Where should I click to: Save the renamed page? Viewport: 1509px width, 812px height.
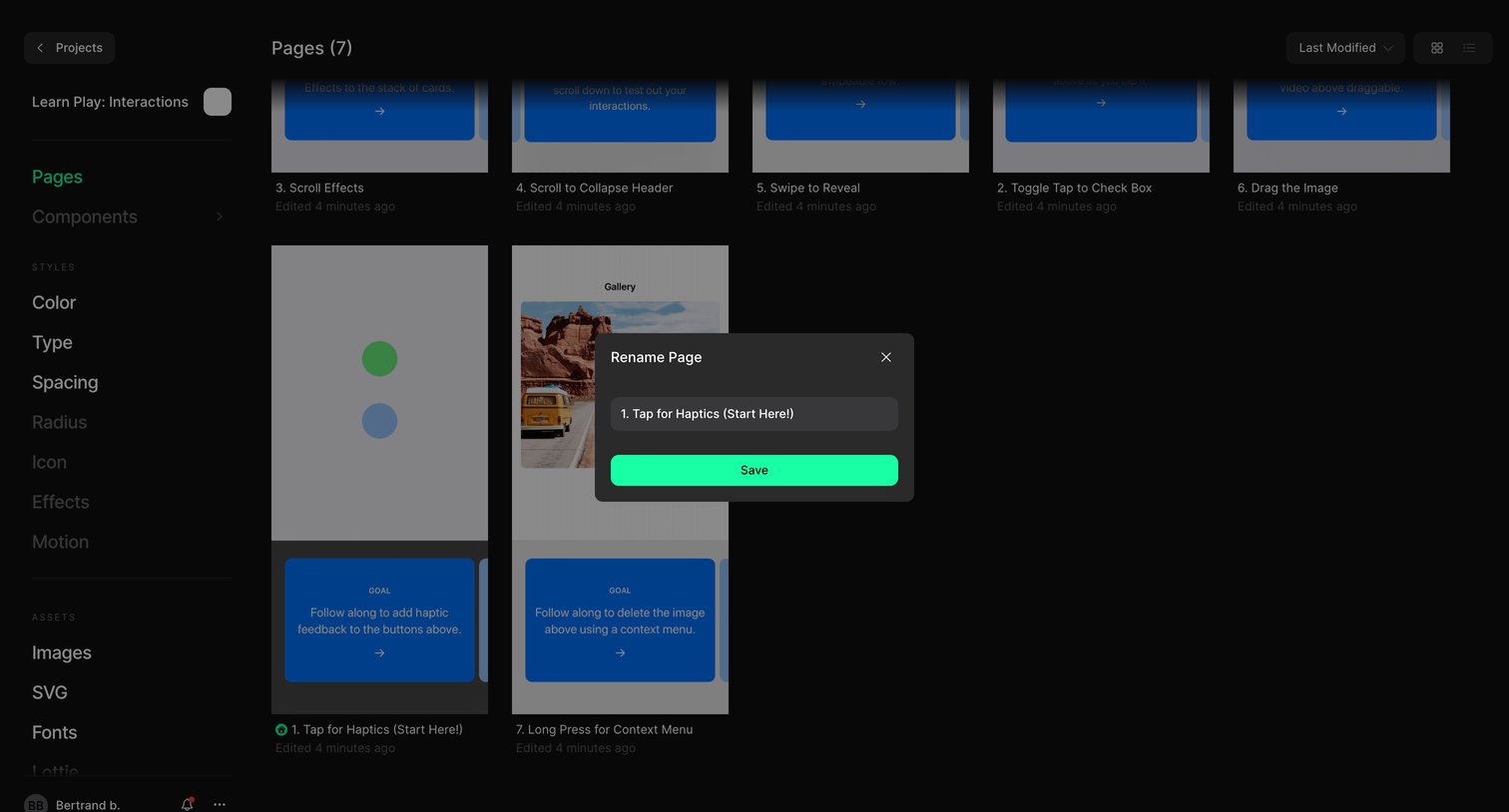coord(754,470)
